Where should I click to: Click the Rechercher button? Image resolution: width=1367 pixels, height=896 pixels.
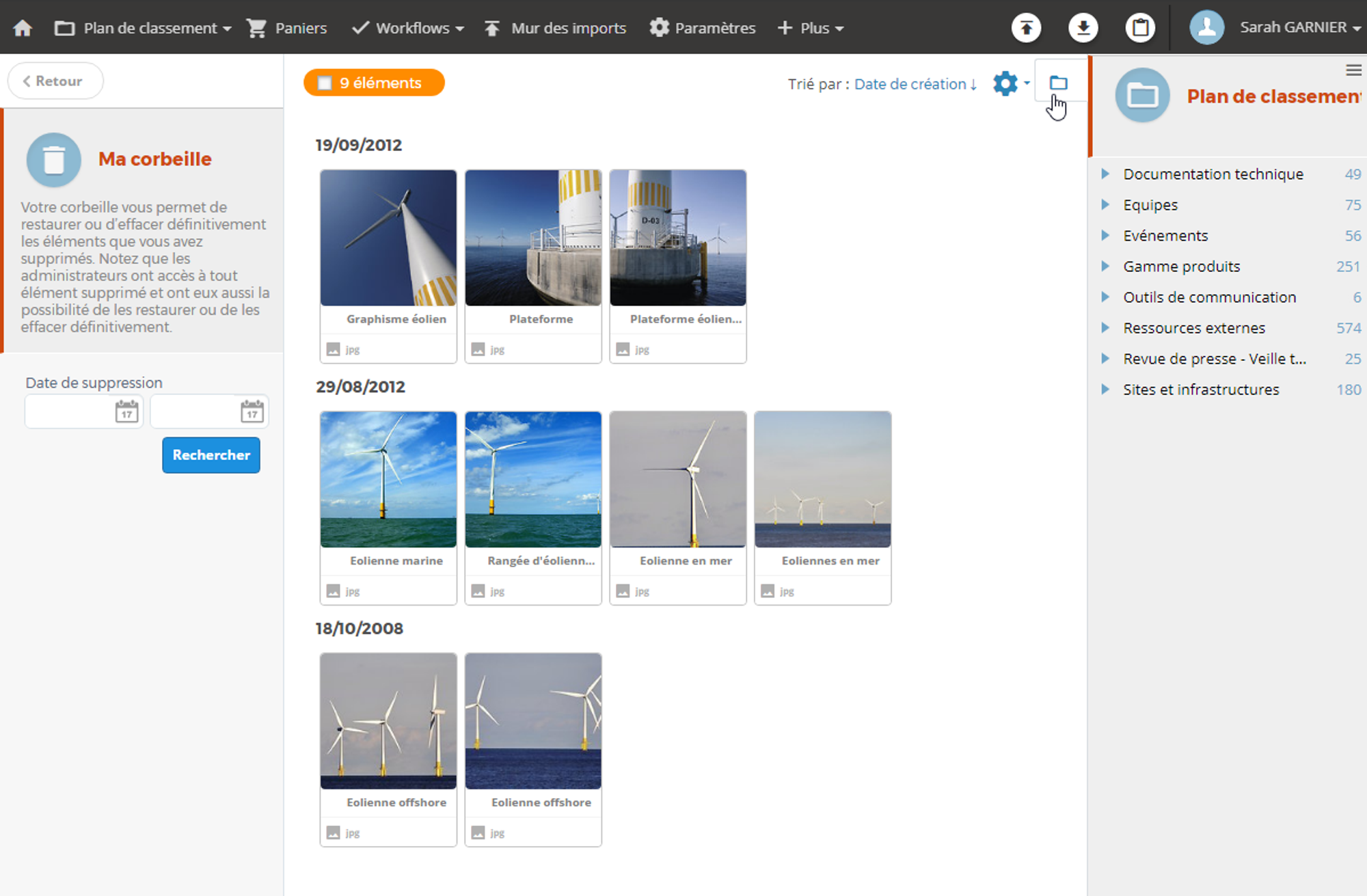pos(211,455)
